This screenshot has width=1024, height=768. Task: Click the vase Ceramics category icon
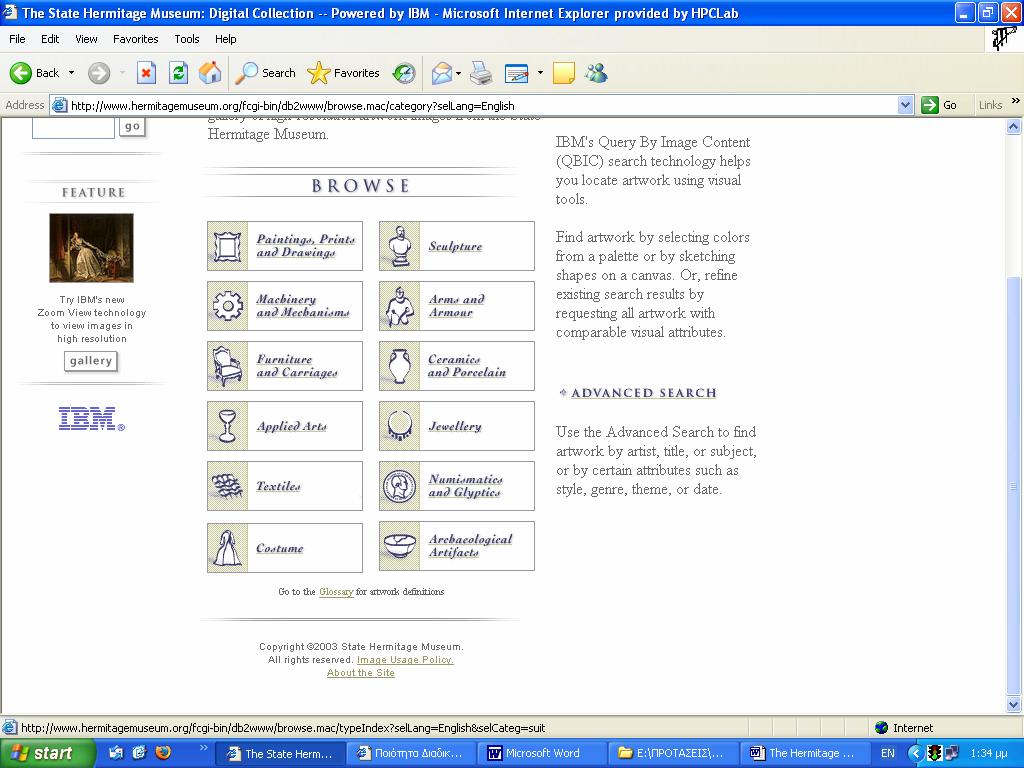click(x=400, y=366)
